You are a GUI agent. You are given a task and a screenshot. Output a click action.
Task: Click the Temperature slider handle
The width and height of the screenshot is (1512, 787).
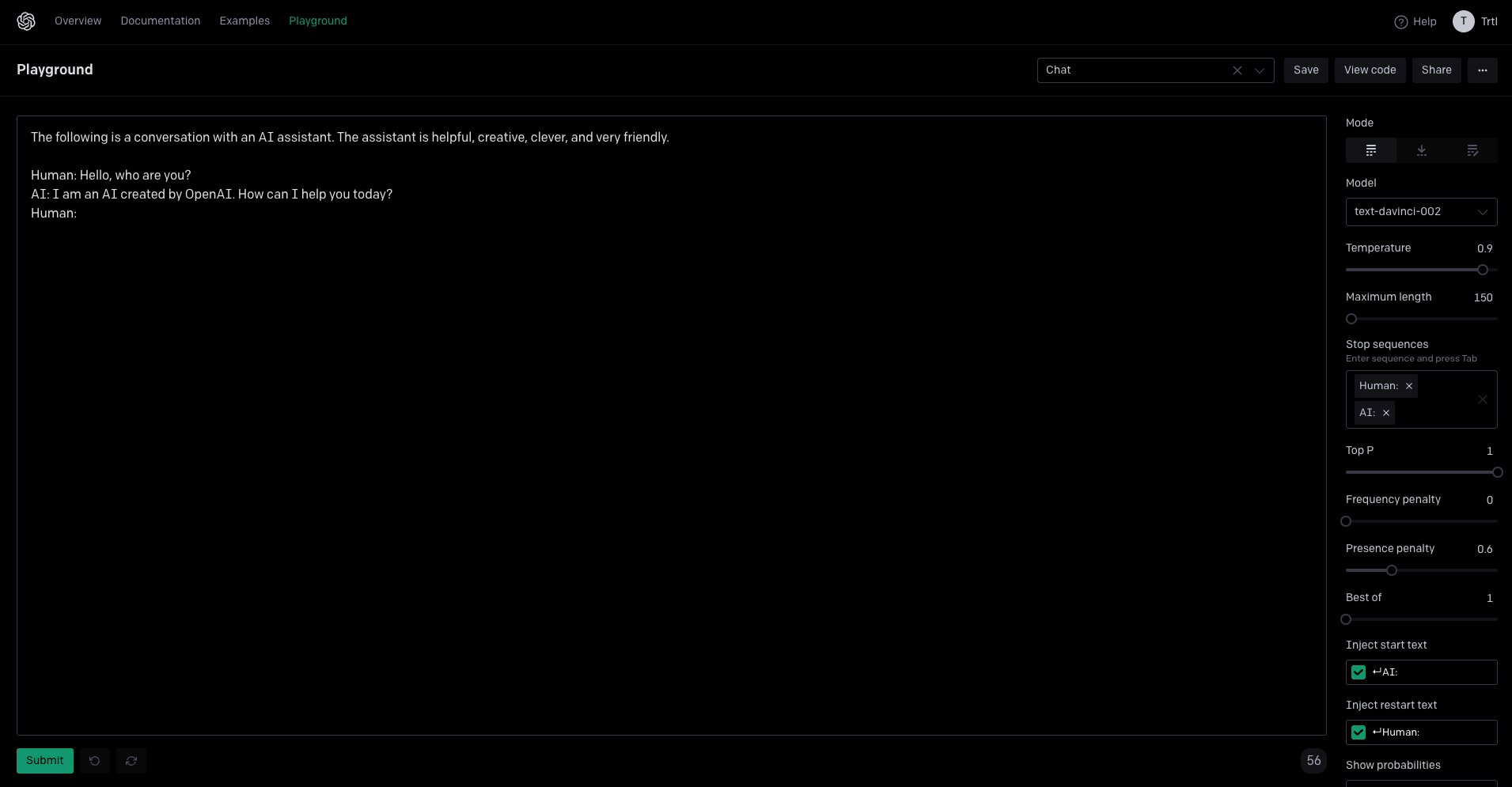tap(1481, 270)
